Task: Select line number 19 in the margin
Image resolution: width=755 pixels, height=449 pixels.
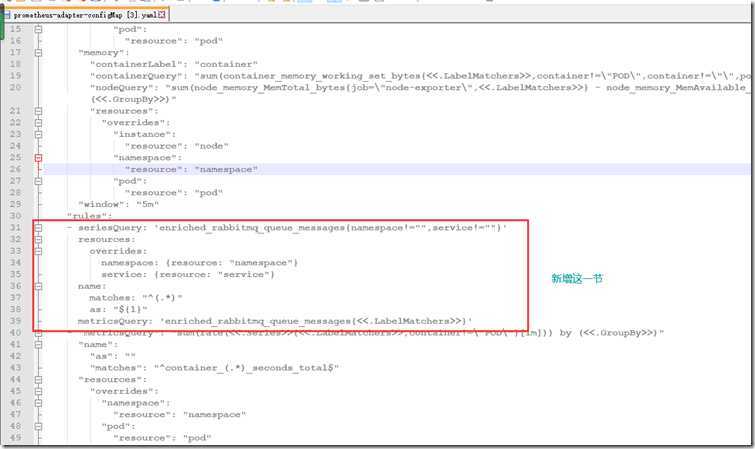Action: pos(15,76)
